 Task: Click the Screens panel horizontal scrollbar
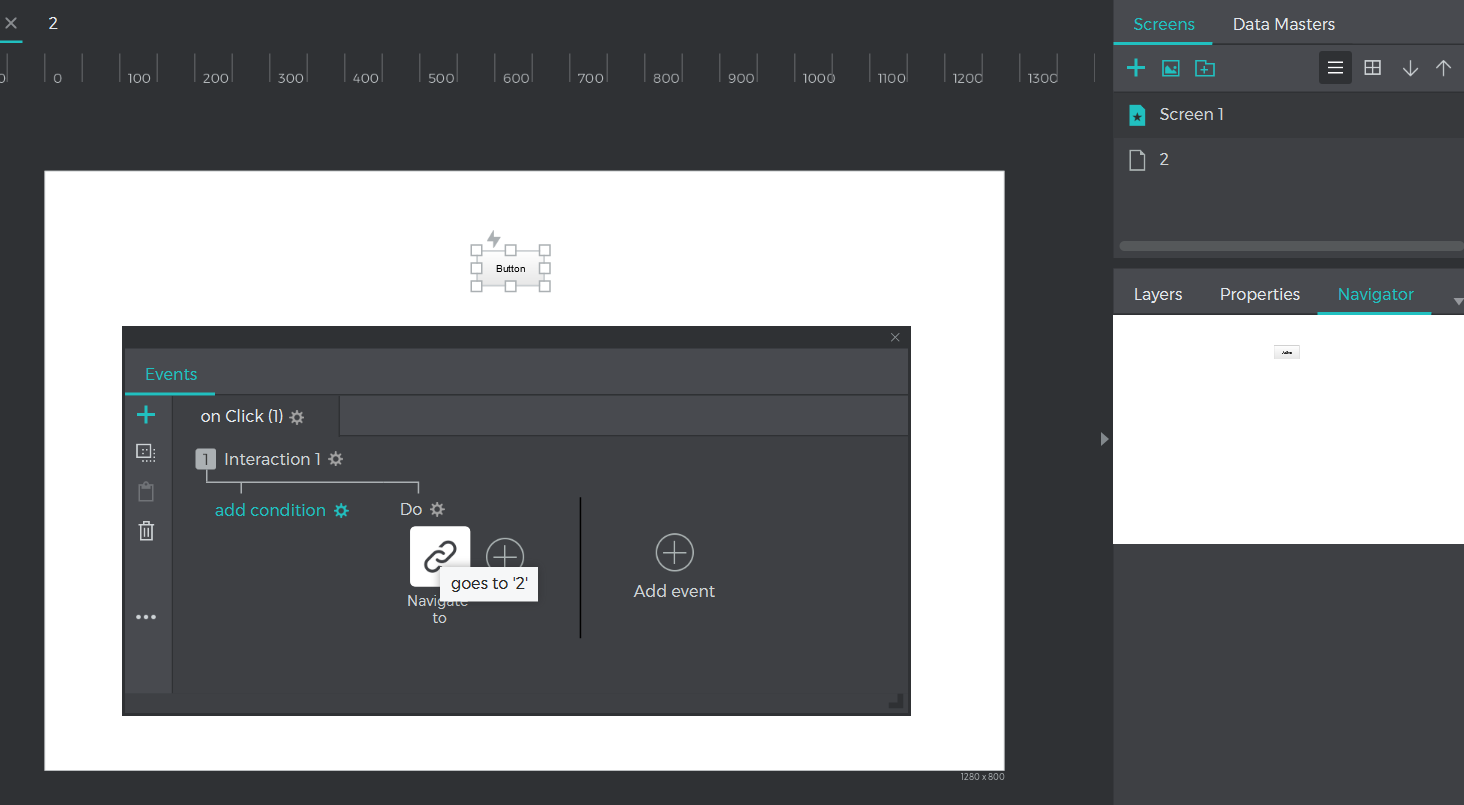pos(1288,245)
